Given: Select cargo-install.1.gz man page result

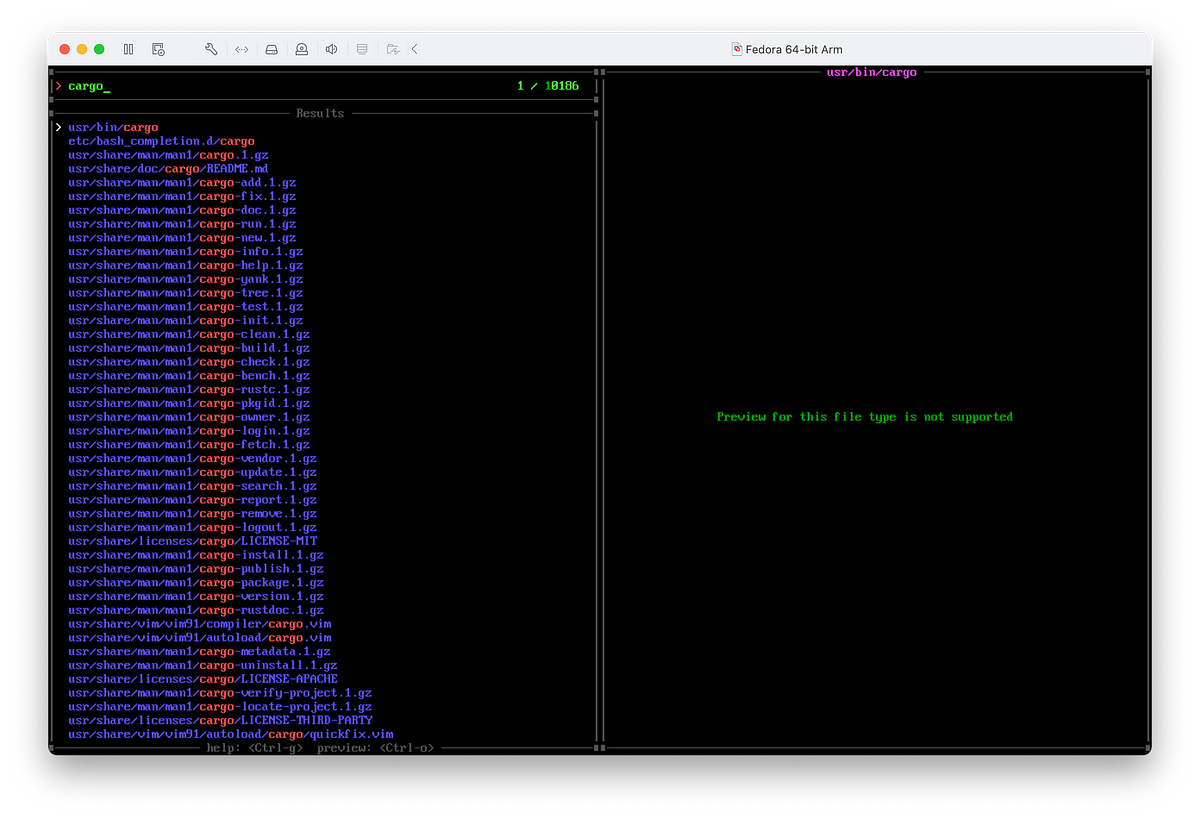Looking at the screenshot, I should (x=196, y=555).
